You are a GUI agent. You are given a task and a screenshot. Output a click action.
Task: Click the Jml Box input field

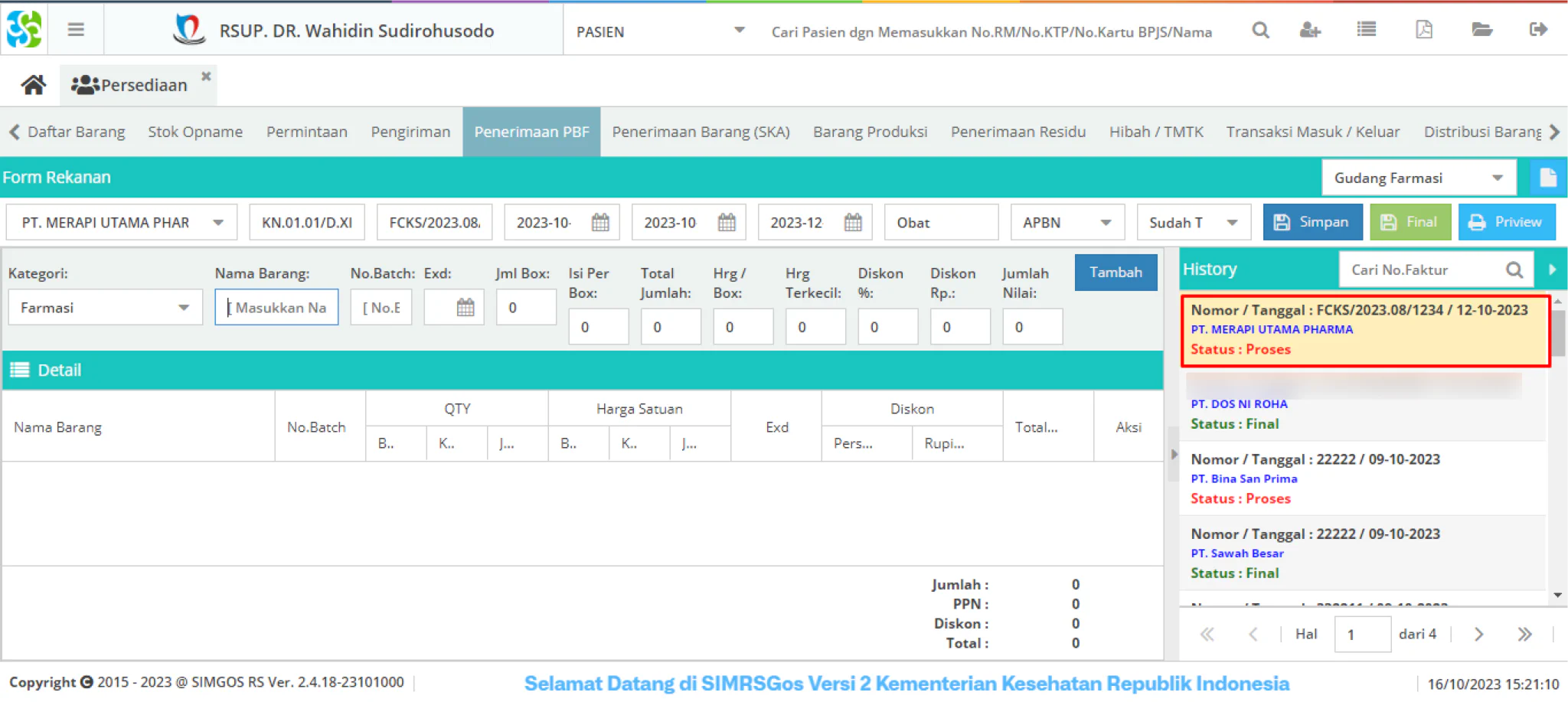526,307
